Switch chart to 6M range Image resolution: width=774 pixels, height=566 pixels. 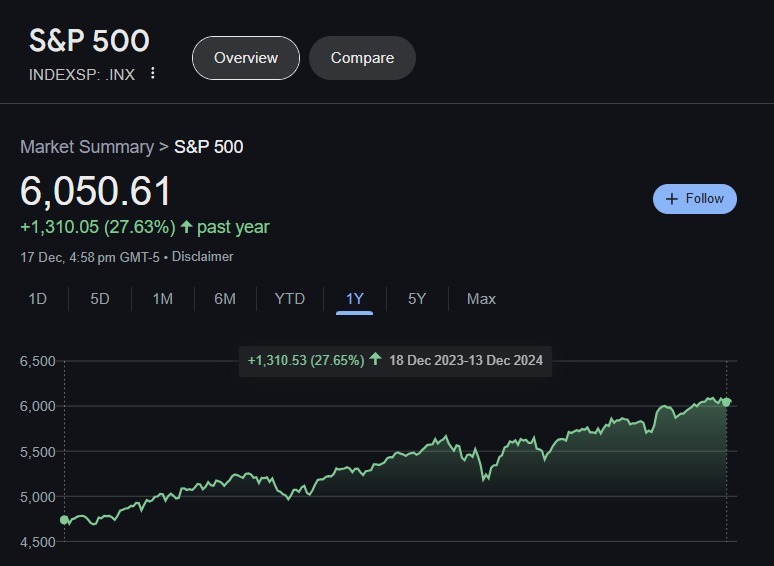[x=225, y=299]
